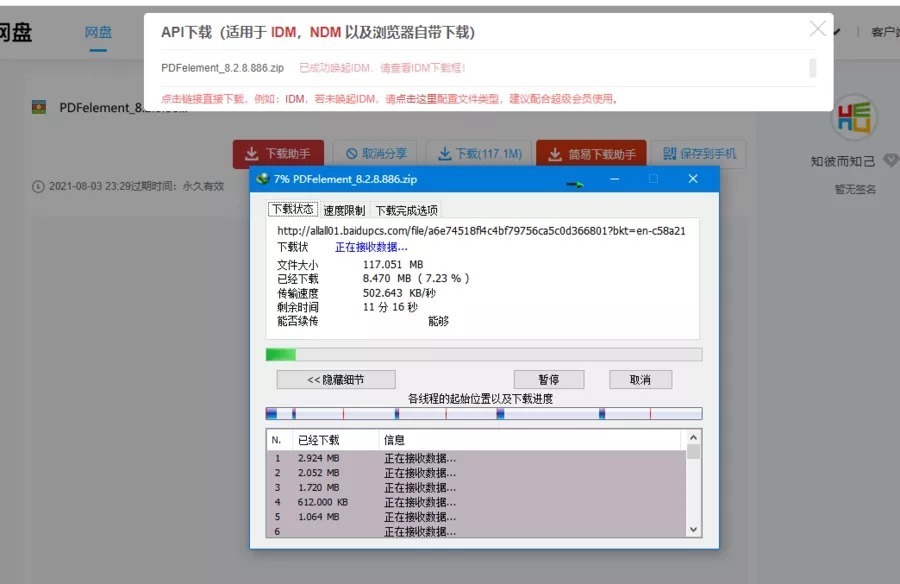The height and width of the screenshot is (584, 900).
Task: Open 简易下载助手 red button
Action: [x=591, y=154]
